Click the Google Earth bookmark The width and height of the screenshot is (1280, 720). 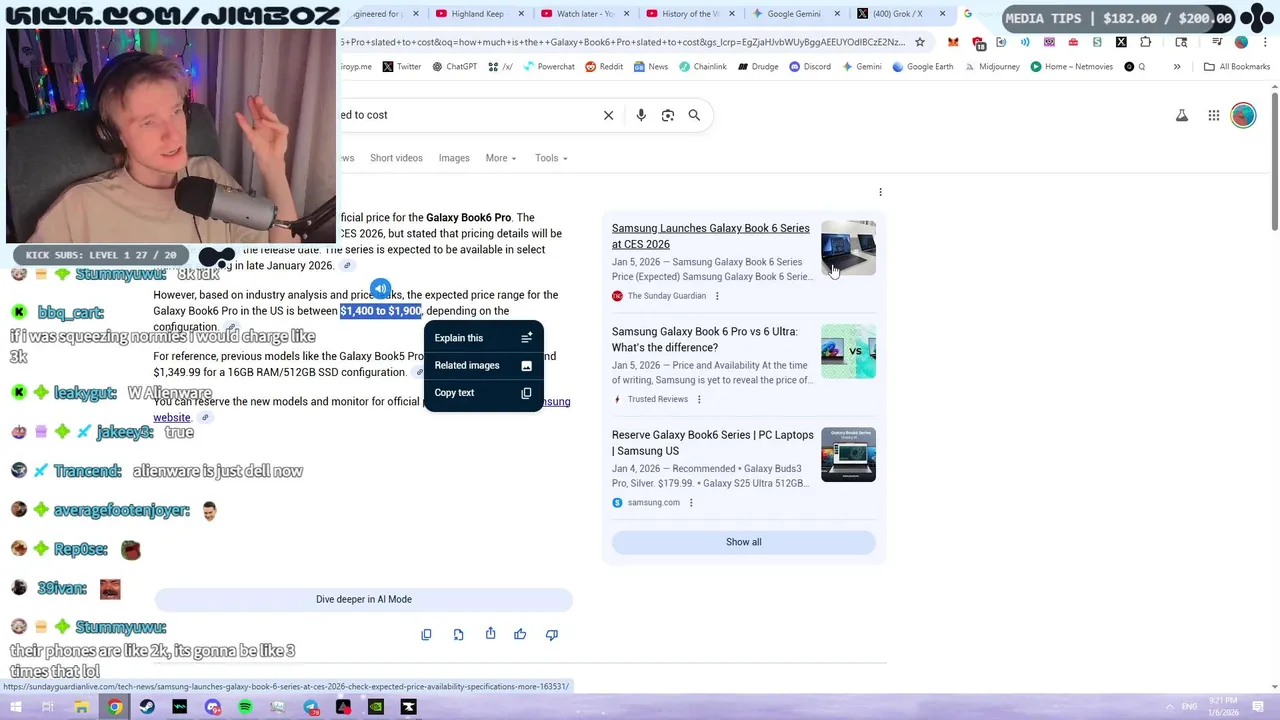922,67
